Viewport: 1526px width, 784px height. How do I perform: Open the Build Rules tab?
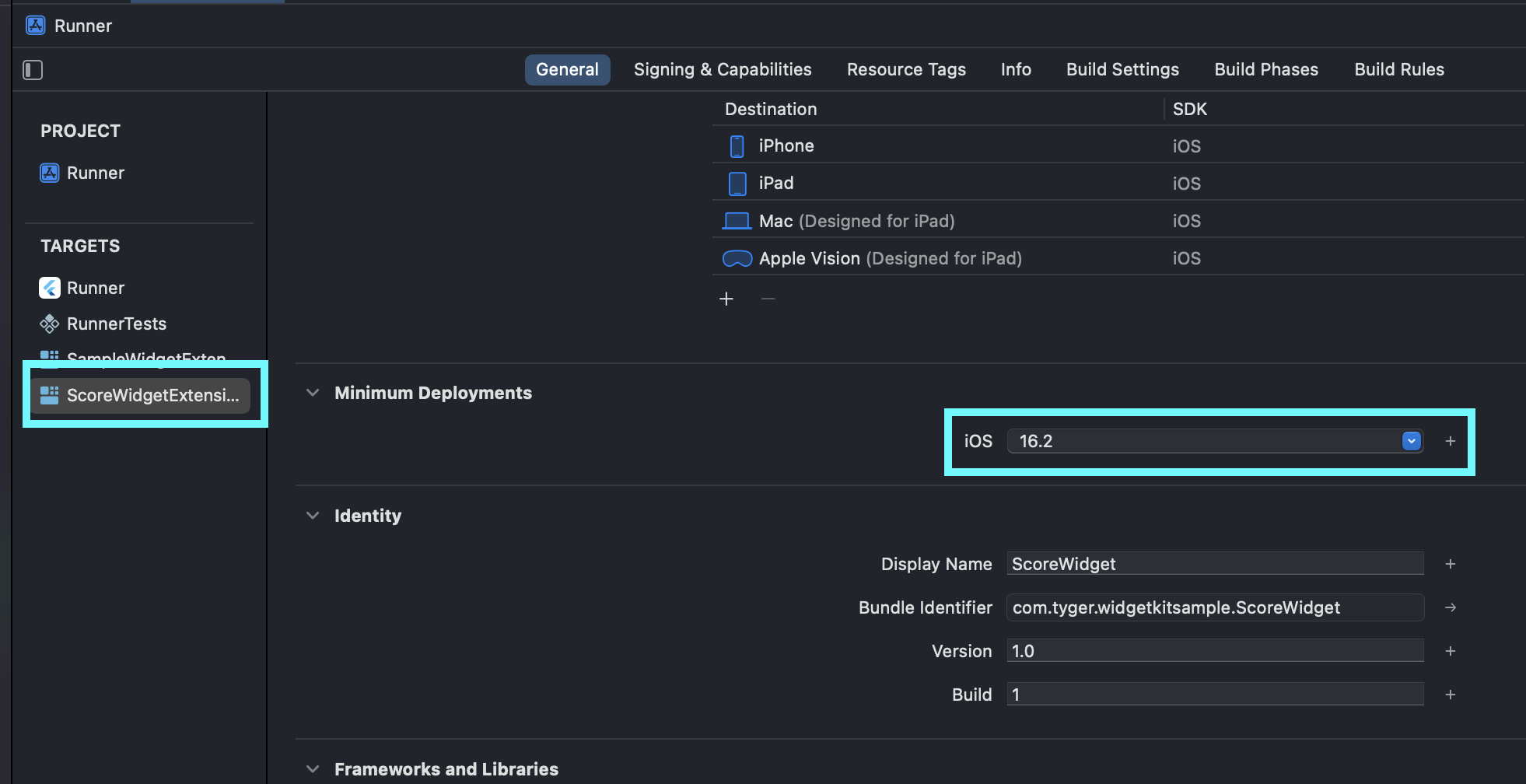click(1399, 69)
